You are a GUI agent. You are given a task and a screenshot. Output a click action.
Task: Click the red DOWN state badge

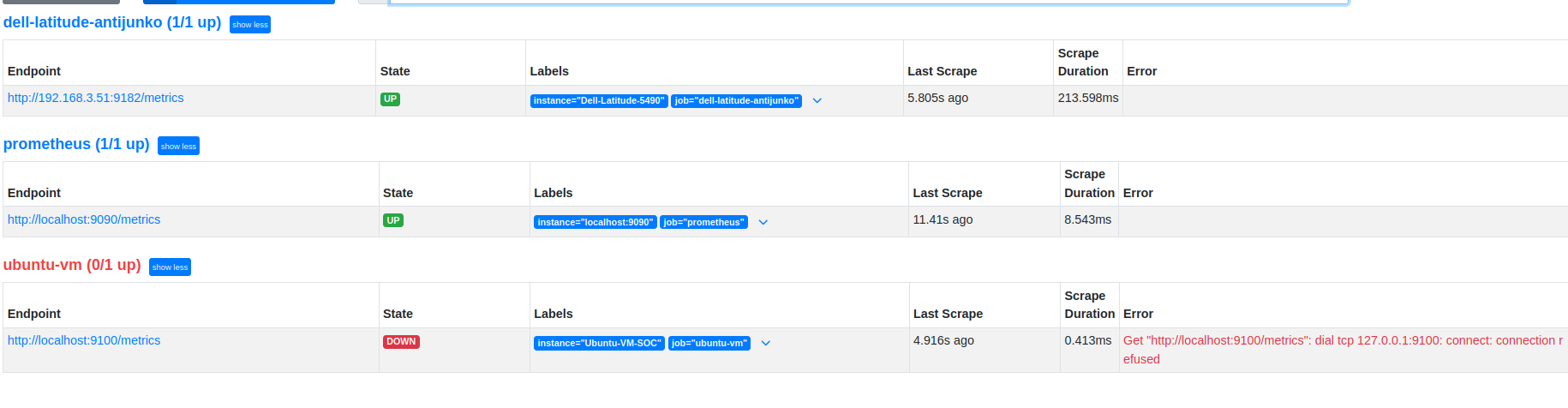(x=401, y=342)
